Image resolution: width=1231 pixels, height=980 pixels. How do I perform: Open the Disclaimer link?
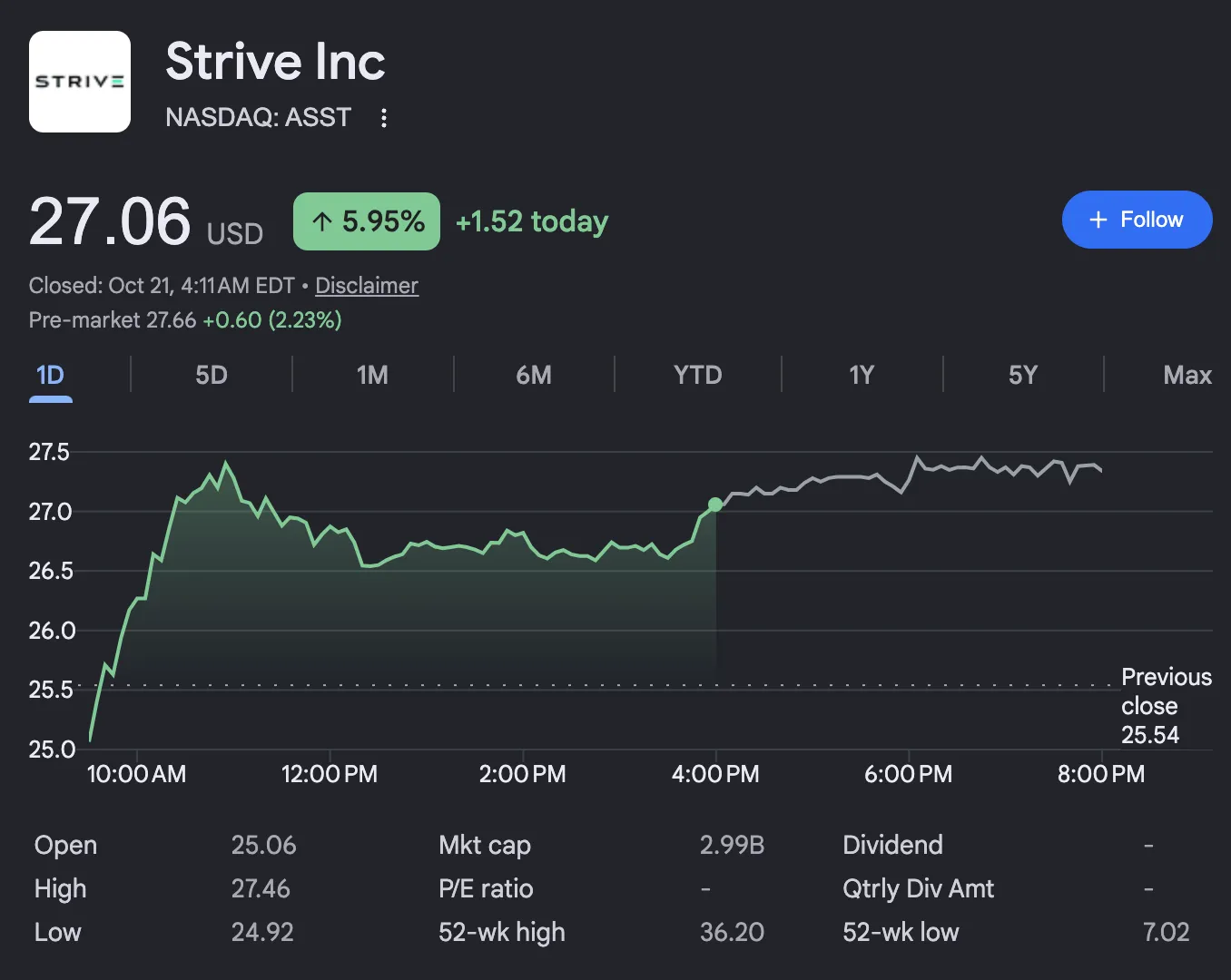(x=367, y=286)
